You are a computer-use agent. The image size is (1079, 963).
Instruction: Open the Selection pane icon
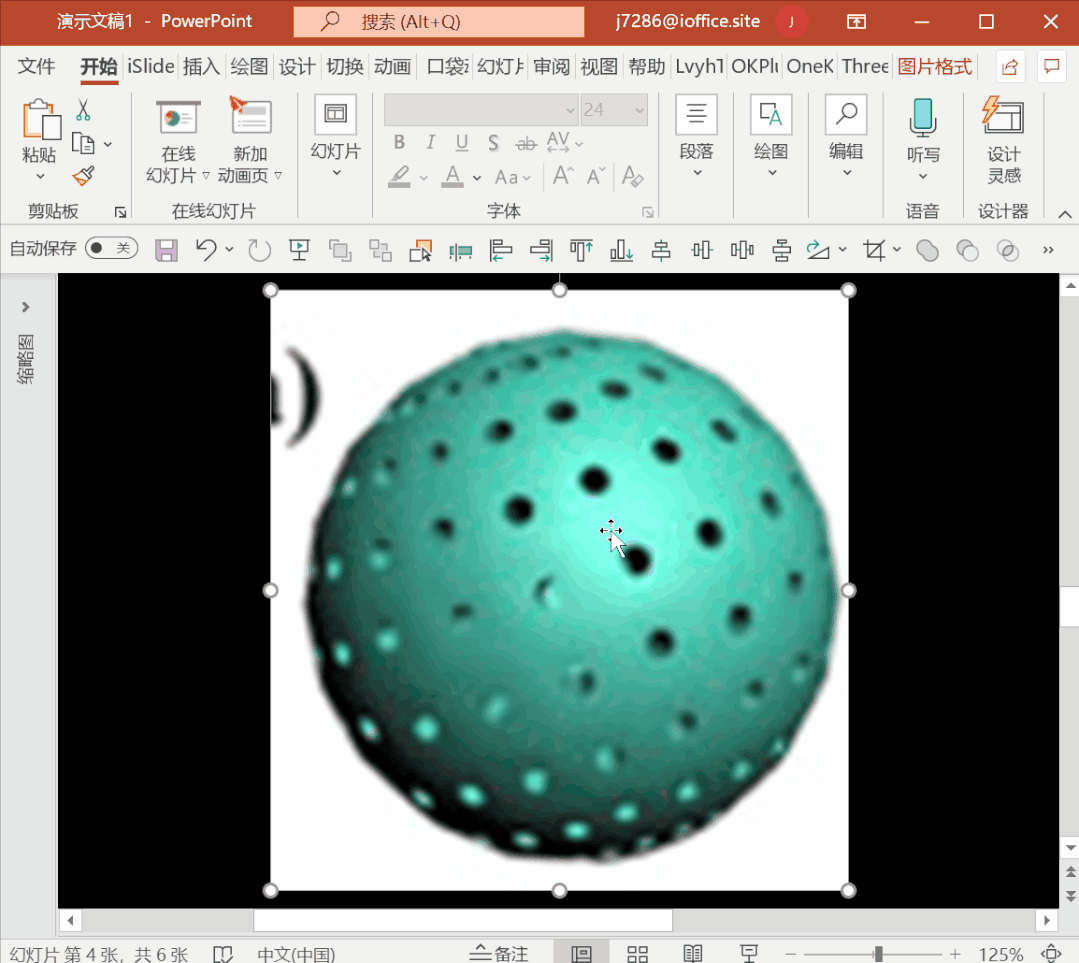coord(420,250)
